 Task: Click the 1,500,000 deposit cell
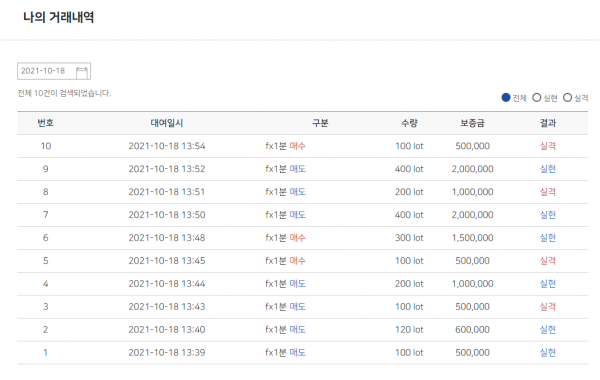point(473,238)
